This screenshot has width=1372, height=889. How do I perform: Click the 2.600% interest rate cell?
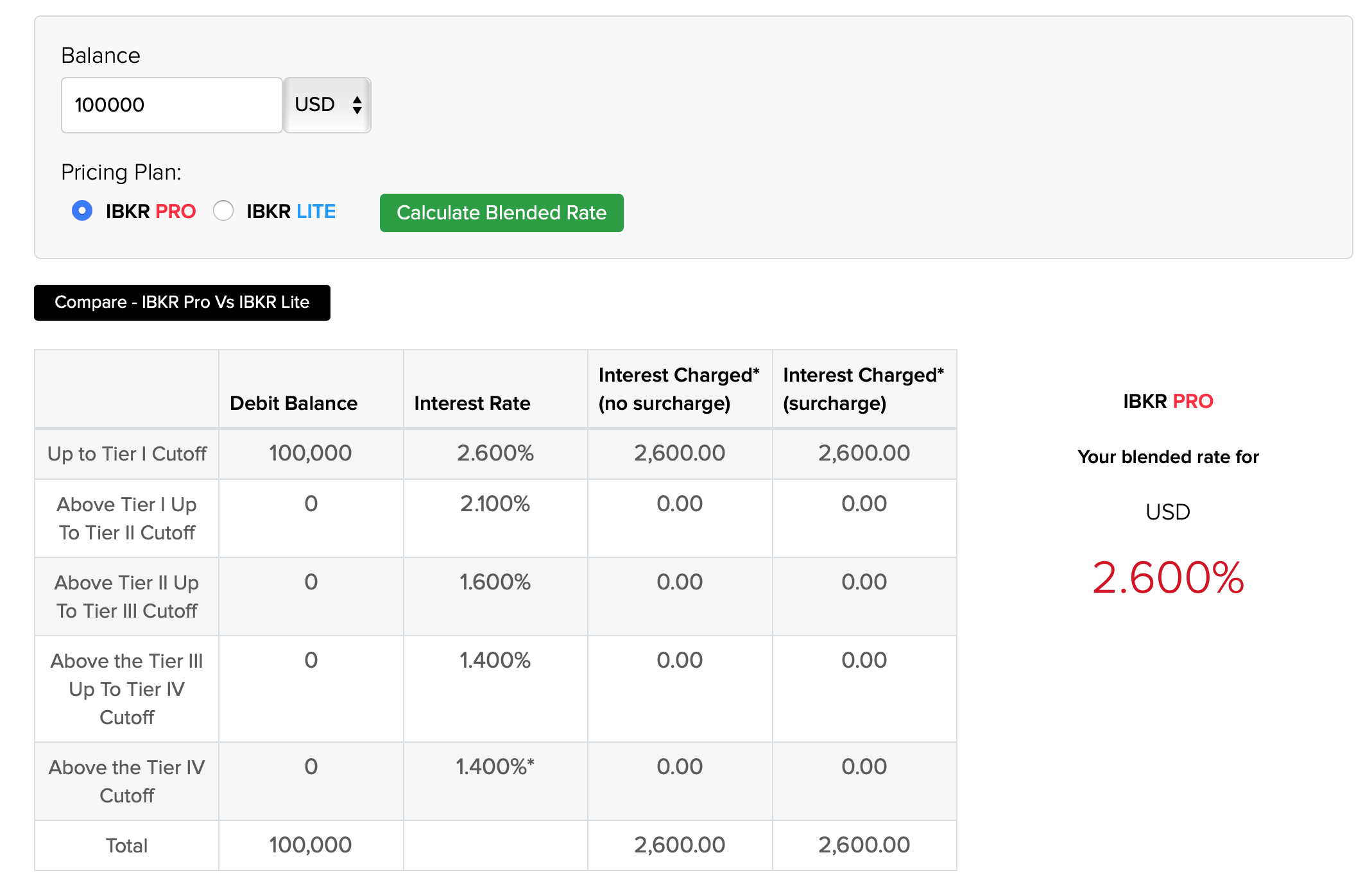(x=495, y=453)
